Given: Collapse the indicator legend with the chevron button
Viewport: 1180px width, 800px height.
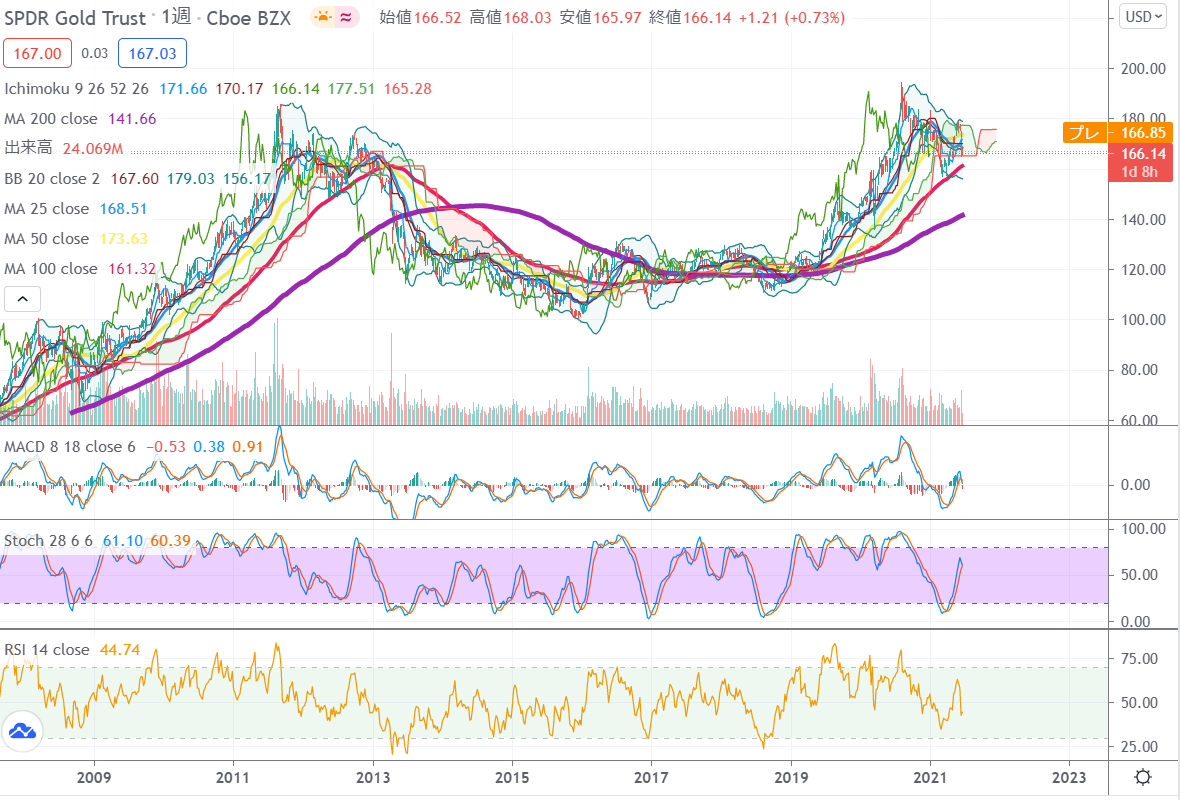Looking at the screenshot, I should point(23,299).
